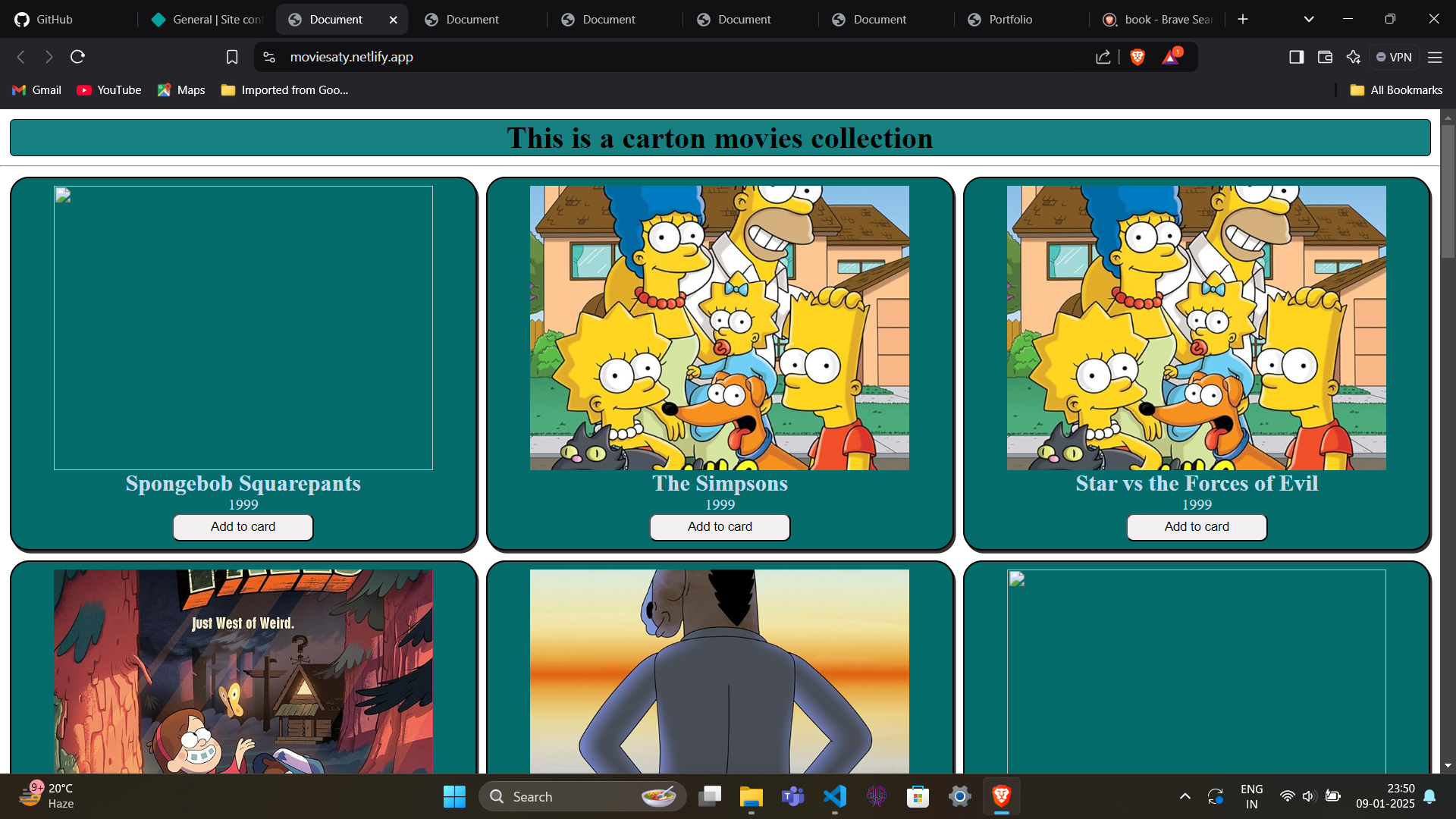
Task: Open the volume speaker tray icon
Action: pos(1309,796)
